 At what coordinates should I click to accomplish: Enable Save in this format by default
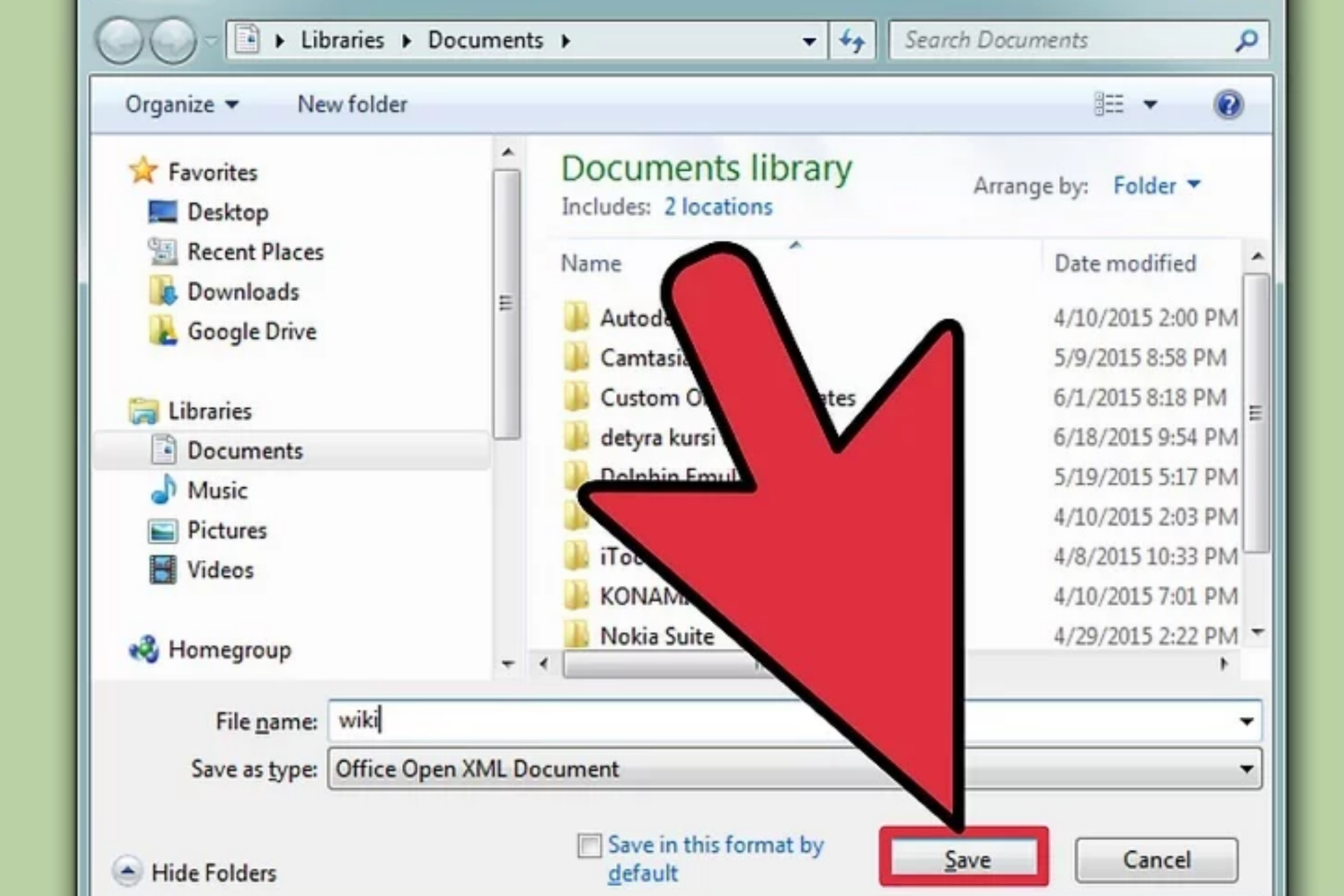click(x=589, y=846)
